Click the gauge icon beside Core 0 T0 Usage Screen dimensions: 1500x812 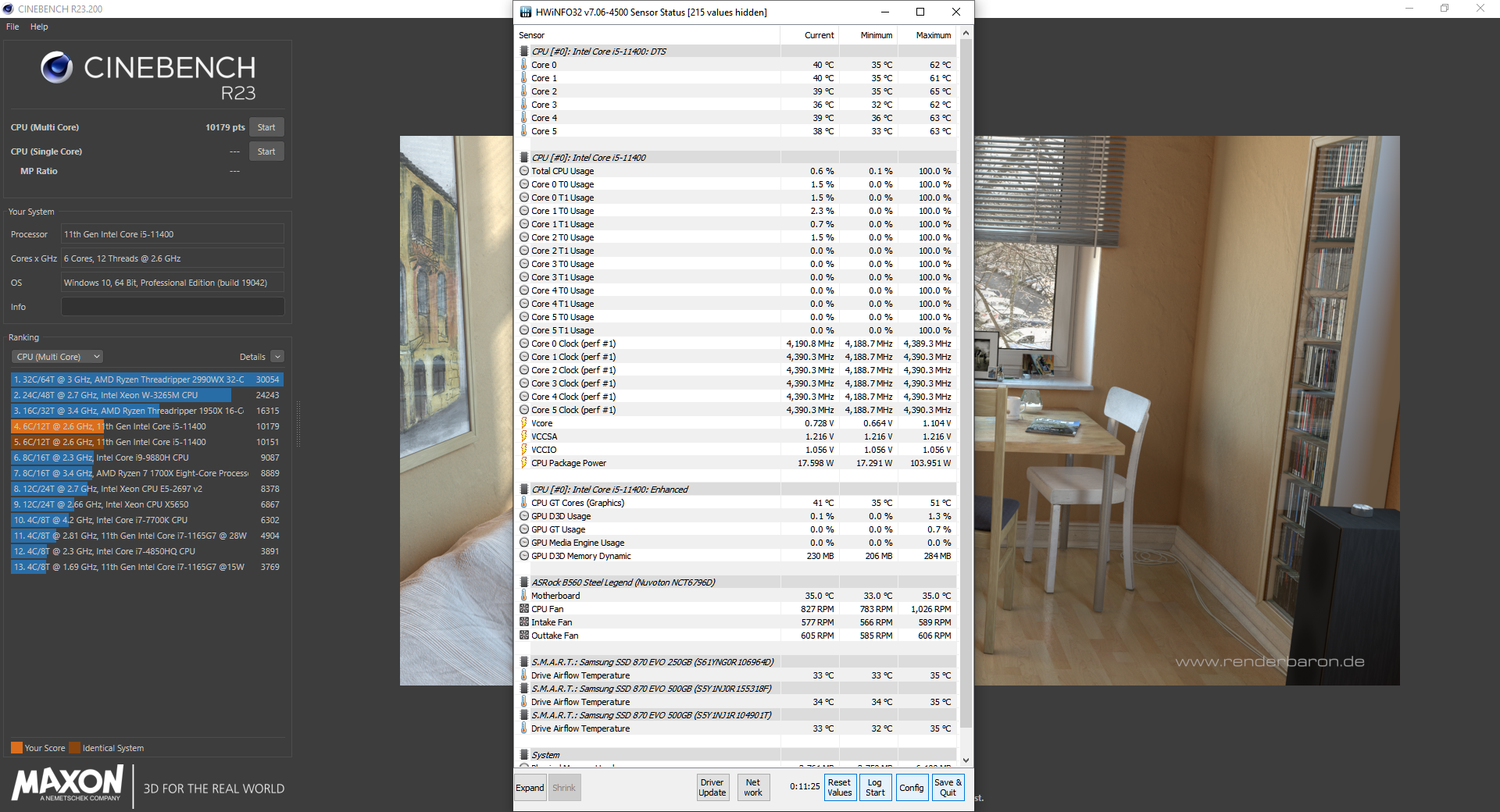click(x=524, y=184)
